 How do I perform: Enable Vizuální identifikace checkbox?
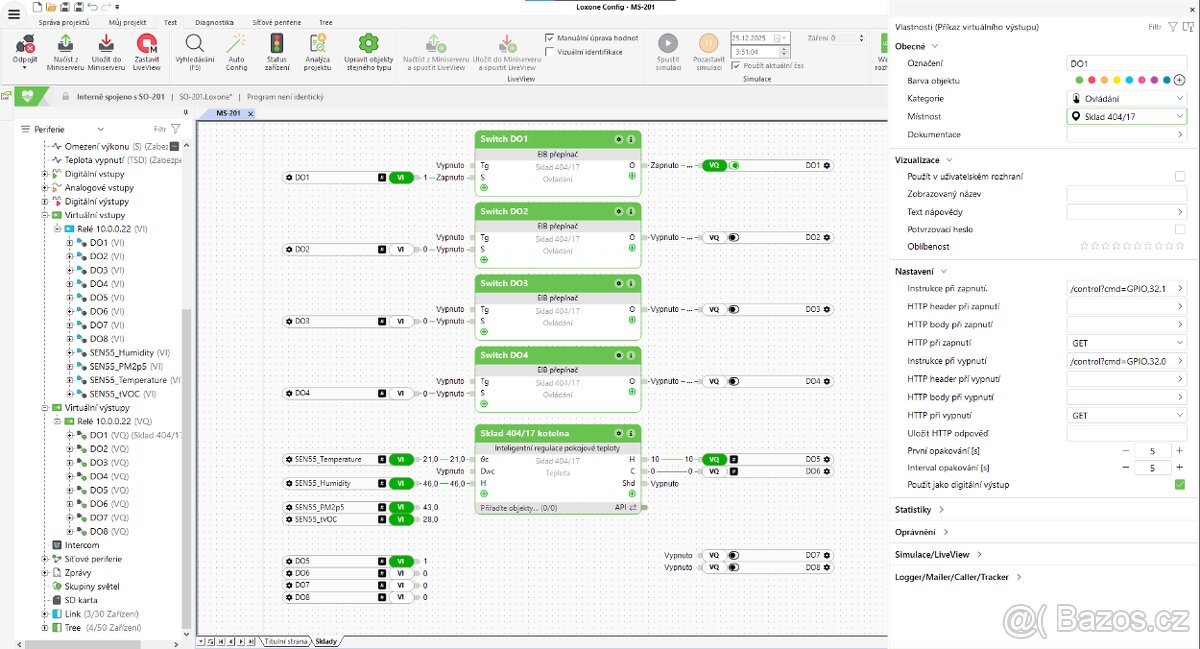(550, 50)
